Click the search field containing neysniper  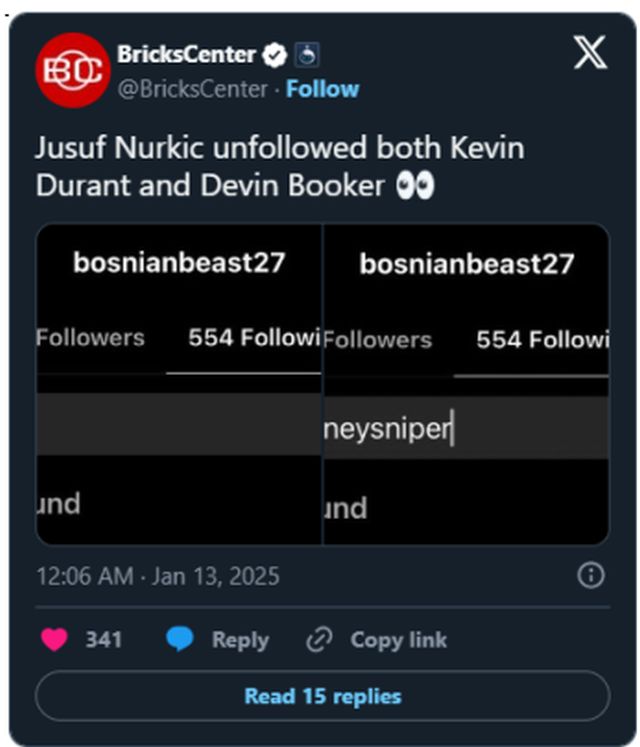coord(465,429)
